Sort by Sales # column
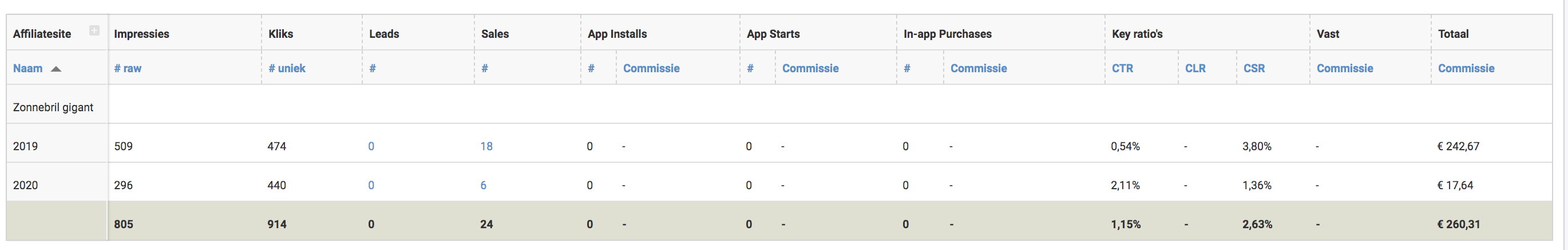The height and width of the screenshot is (250, 1568). [x=485, y=68]
